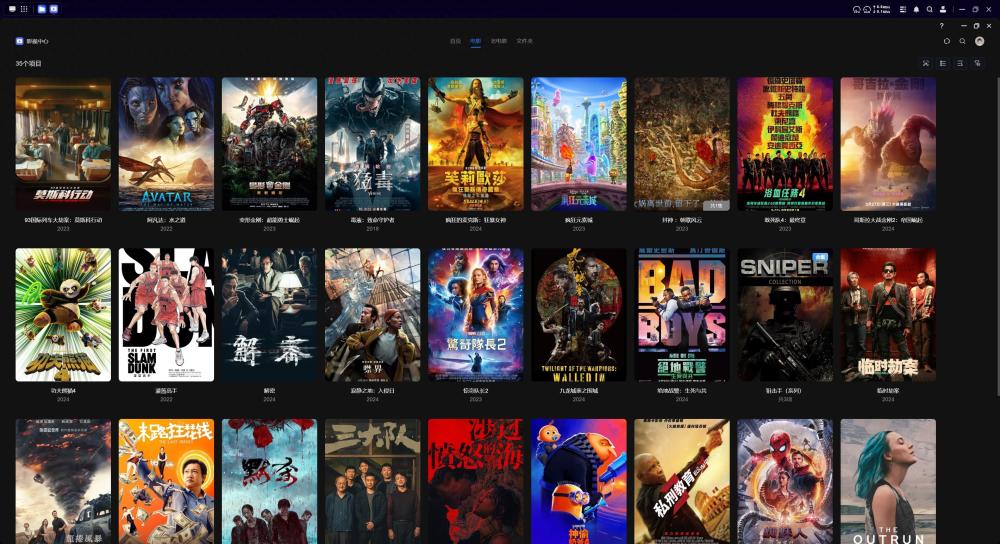This screenshot has width=1000, height=544.
Task: Switch to the 文件夹 folders tab
Action: (524, 41)
